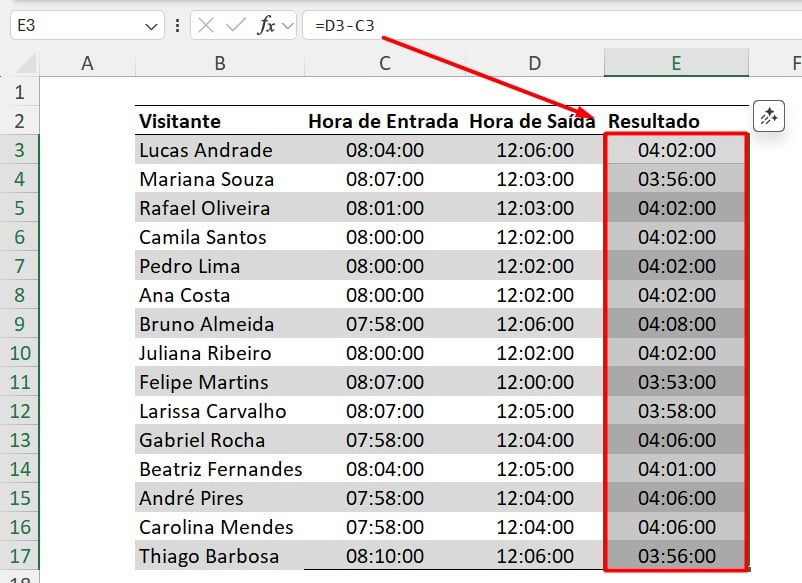Open Insert Function with the fx icon
802x583 pixels.
point(266,26)
